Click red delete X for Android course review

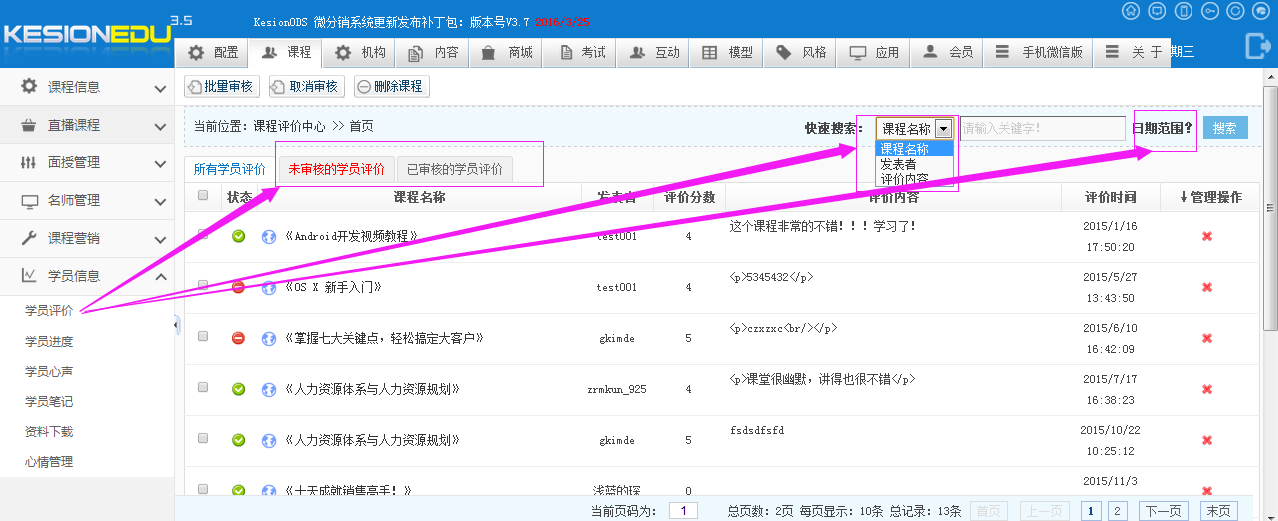click(x=1206, y=237)
